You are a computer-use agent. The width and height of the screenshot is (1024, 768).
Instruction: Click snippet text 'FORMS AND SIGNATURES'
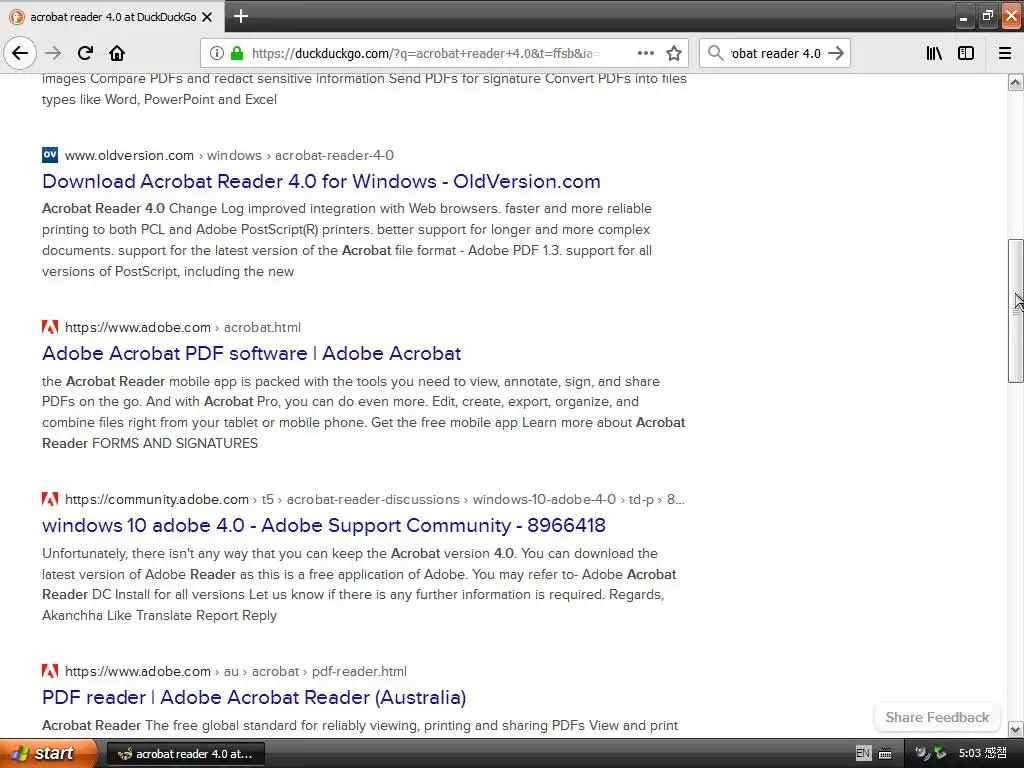click(175, 443)
